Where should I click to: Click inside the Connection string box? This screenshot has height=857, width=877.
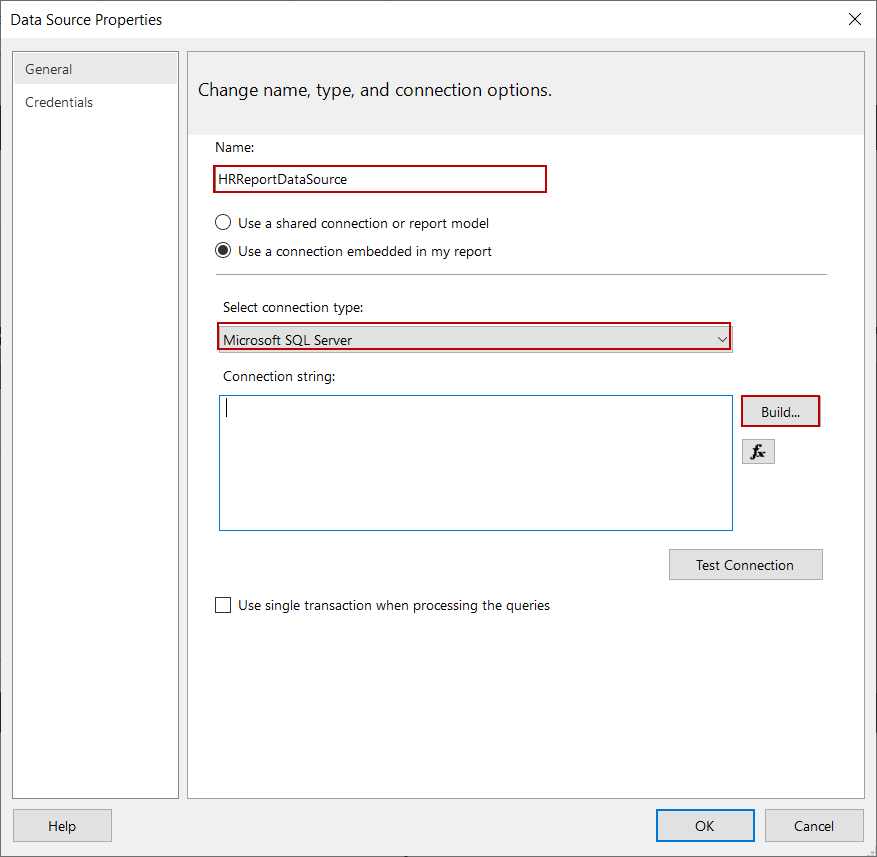(475, 462)
